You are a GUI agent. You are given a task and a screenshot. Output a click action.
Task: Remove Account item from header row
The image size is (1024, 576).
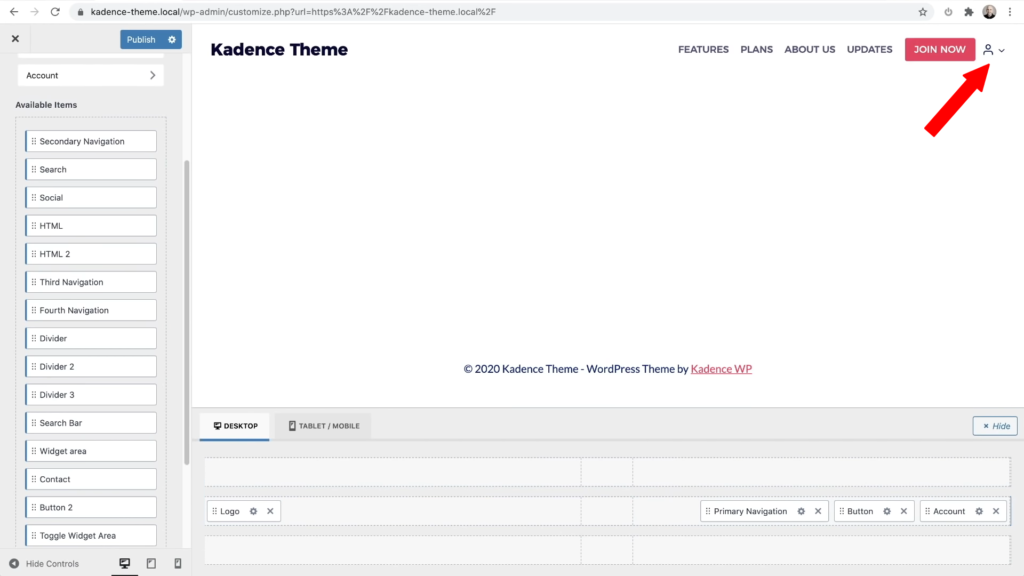pyautogui.click(x=996, y=511)
